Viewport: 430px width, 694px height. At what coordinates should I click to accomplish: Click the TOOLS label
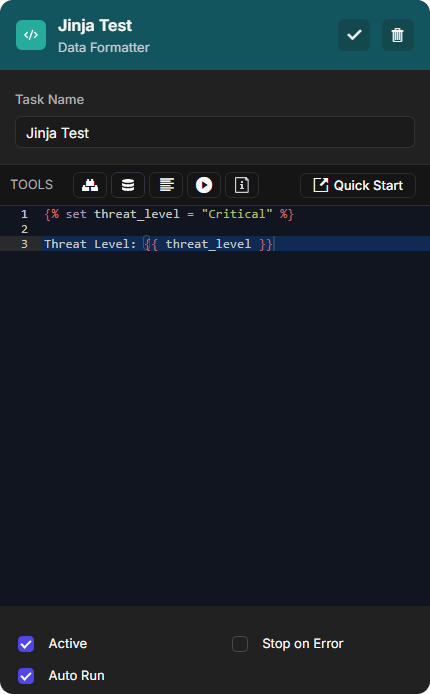[31, 185]
